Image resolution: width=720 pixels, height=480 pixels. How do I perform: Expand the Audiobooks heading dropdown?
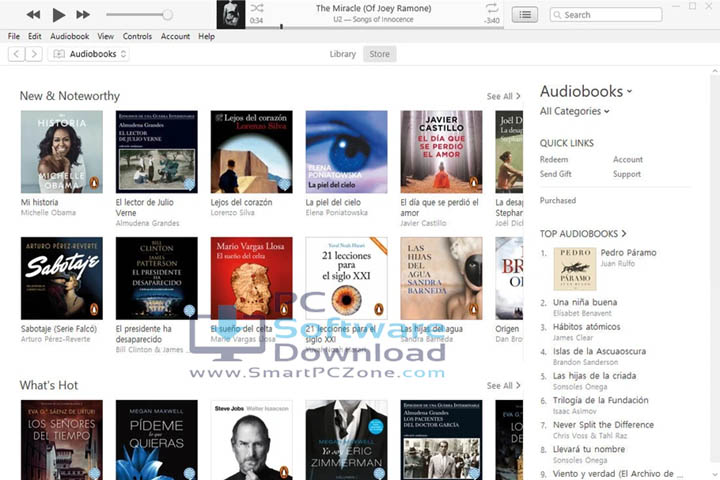coord(586,91)
